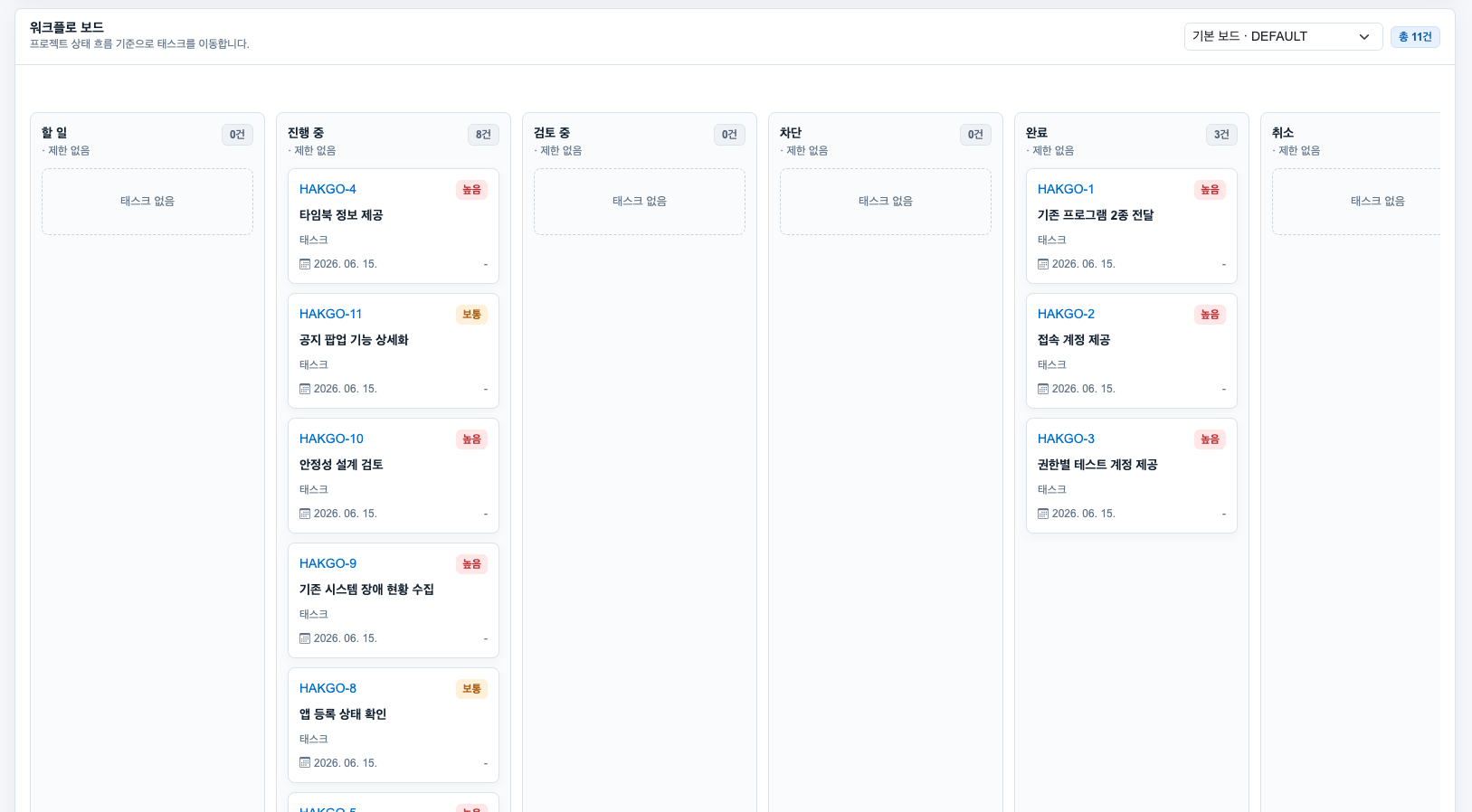Open task link HAKGO-9

click(x=328, y=563)
